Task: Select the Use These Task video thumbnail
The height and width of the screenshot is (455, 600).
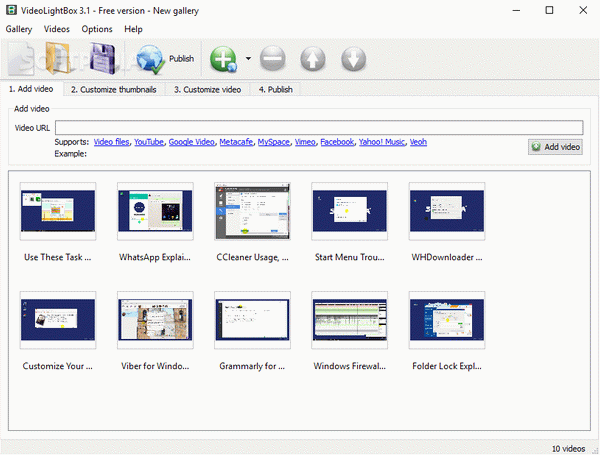Action: click(58, 211)
